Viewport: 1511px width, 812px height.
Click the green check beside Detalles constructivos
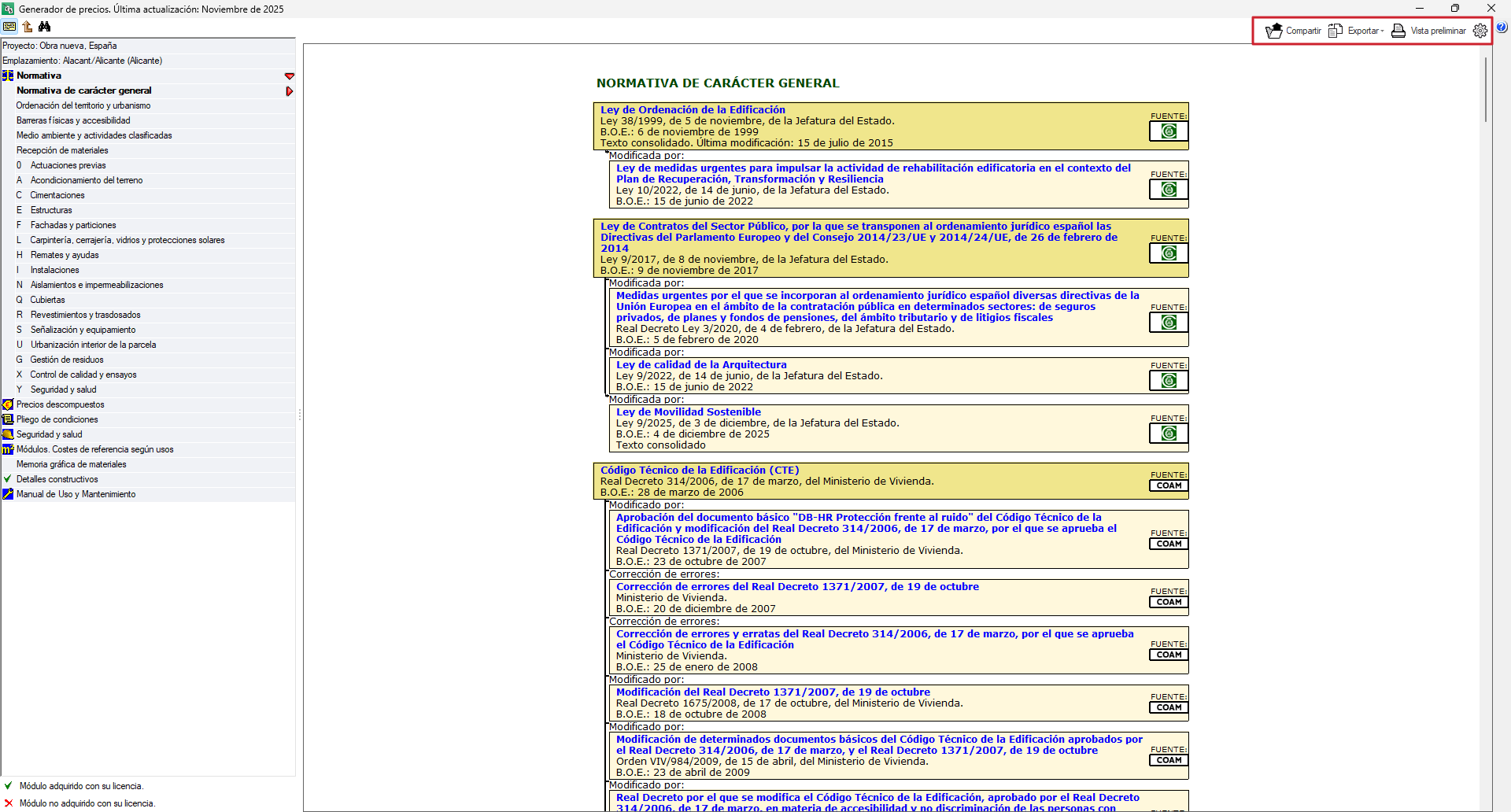pos(8,479)
